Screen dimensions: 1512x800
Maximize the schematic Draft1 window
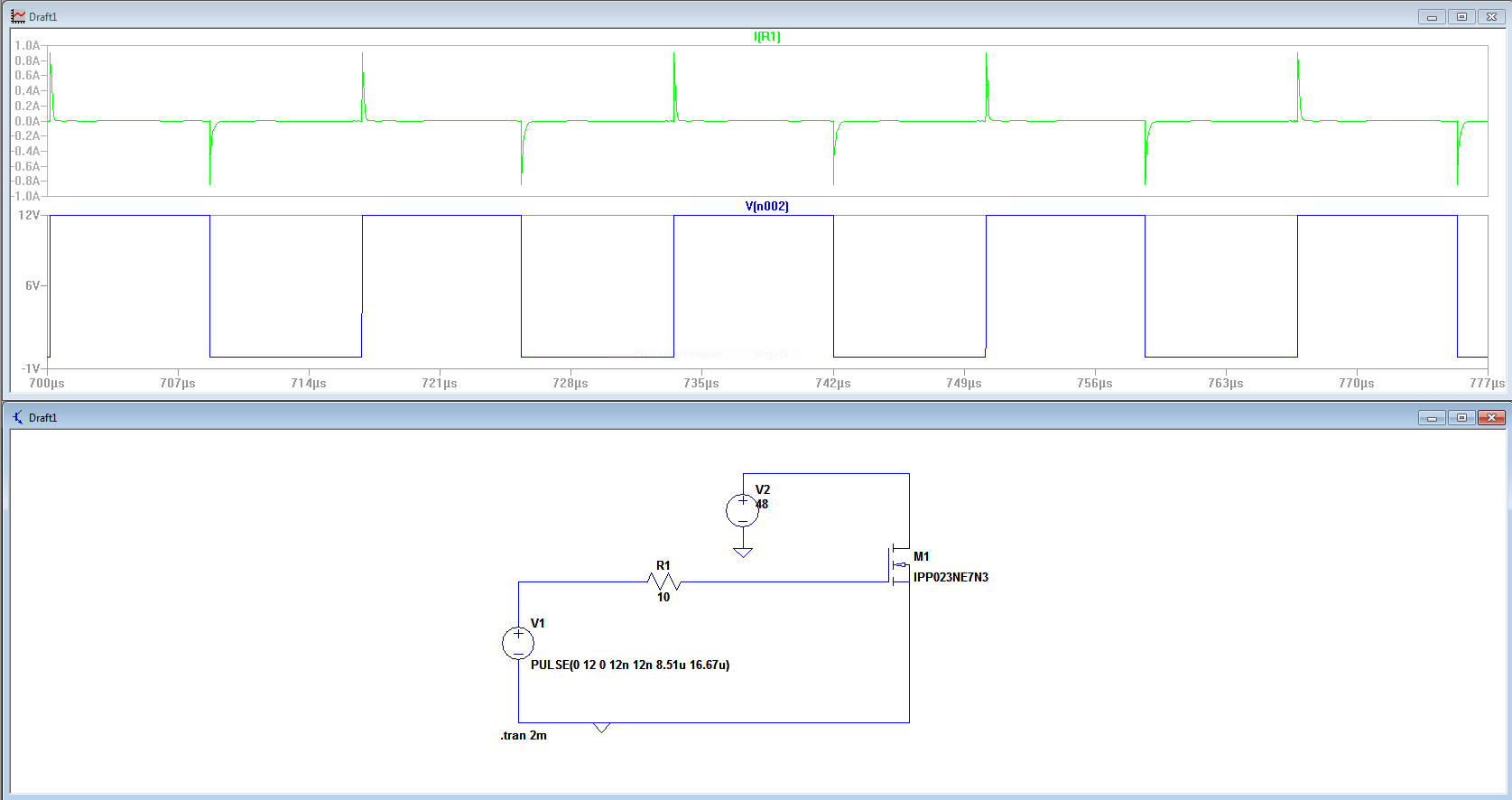[x=1461, y=417]
